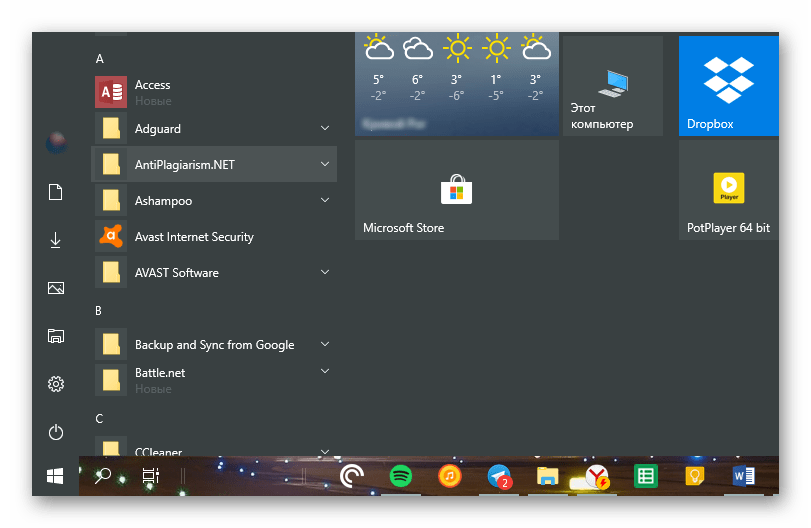The height and width of the screenshot is (528, 811).
Task: Open the Microsoft Store tile
Action: coord(456,190)
